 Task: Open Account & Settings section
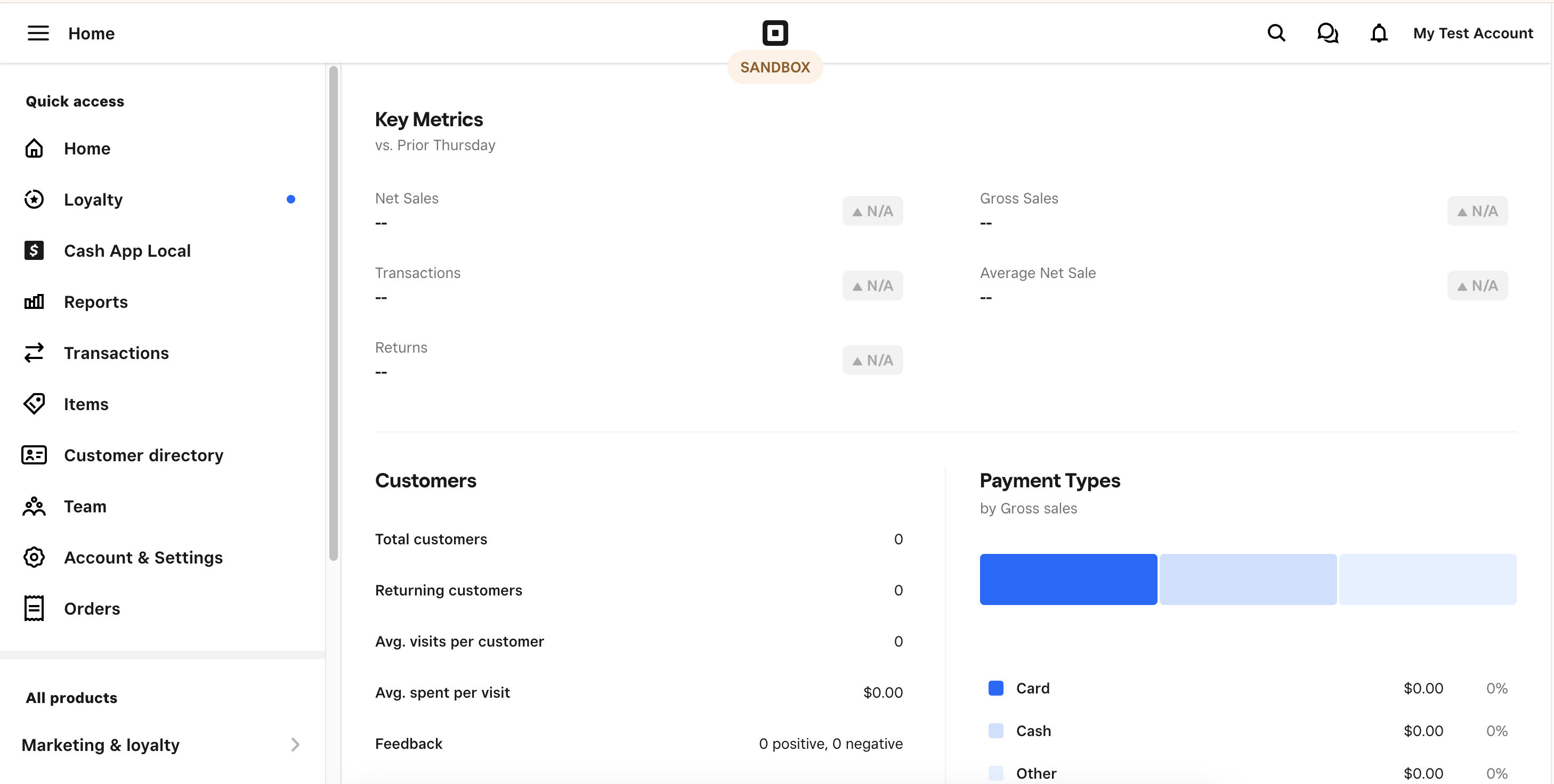click(x=143, y=557)
